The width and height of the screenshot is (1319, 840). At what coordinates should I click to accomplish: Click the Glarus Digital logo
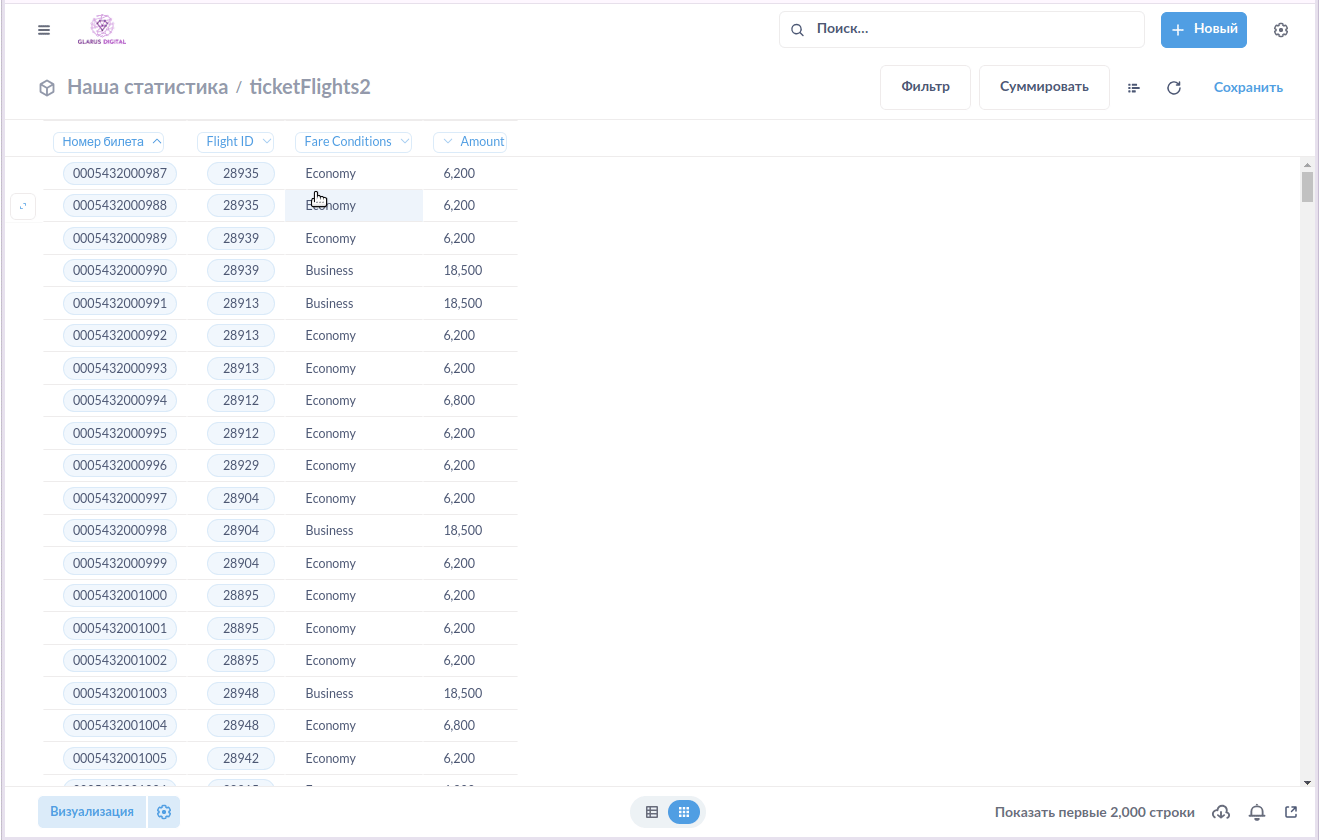(x=102, y=30)
